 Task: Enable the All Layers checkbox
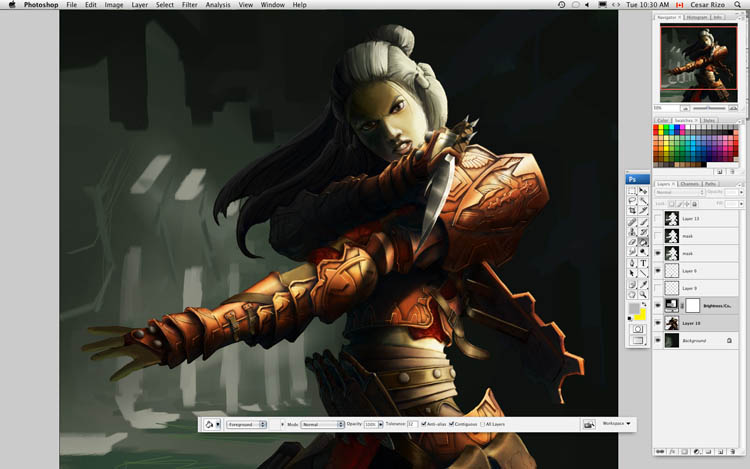point(483,424)
